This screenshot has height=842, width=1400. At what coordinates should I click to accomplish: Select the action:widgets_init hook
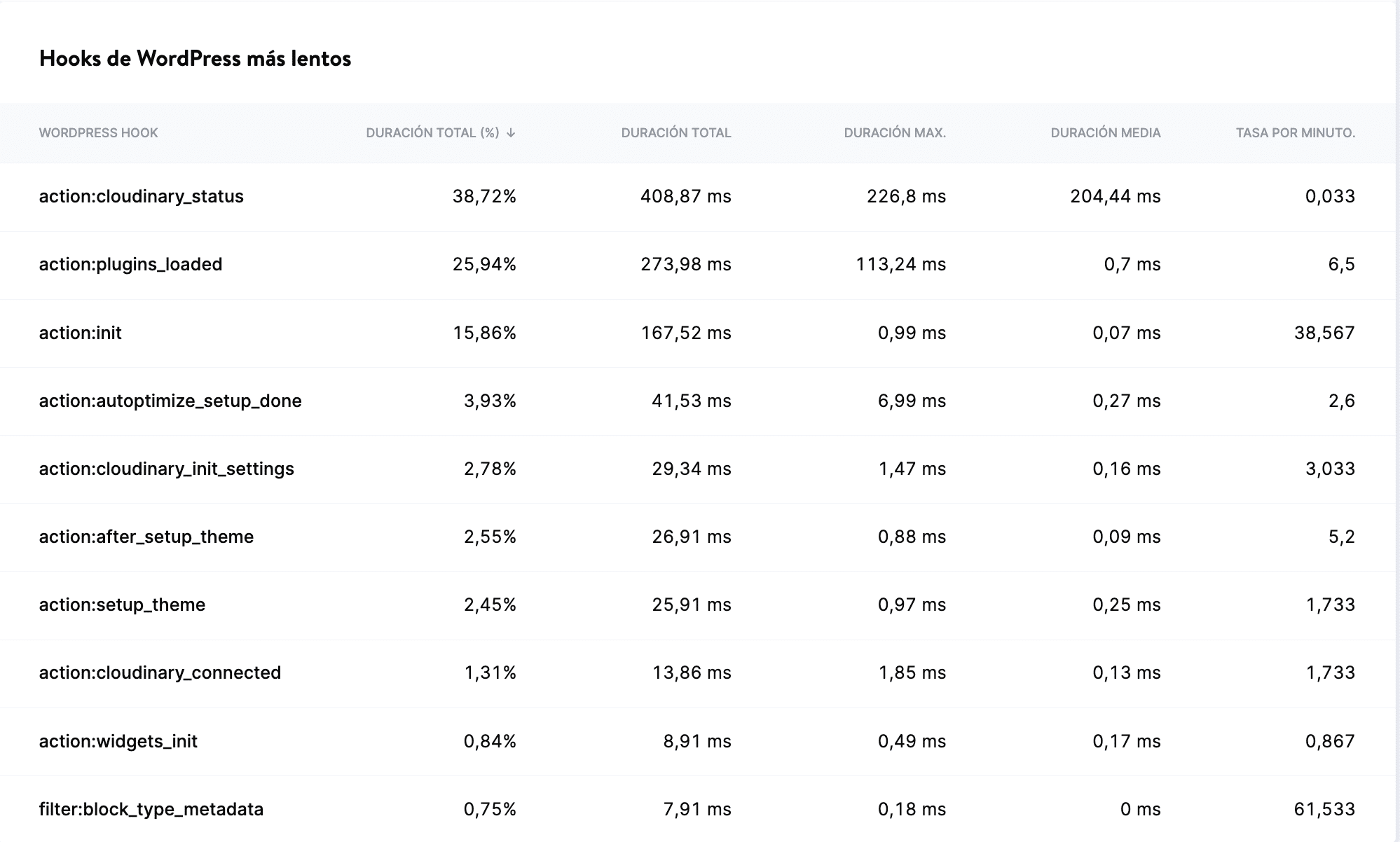tap(118, 741)
